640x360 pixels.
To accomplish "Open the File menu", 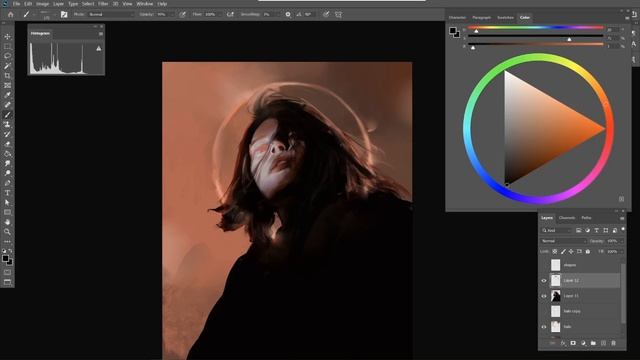I will (x=16, y=4).
